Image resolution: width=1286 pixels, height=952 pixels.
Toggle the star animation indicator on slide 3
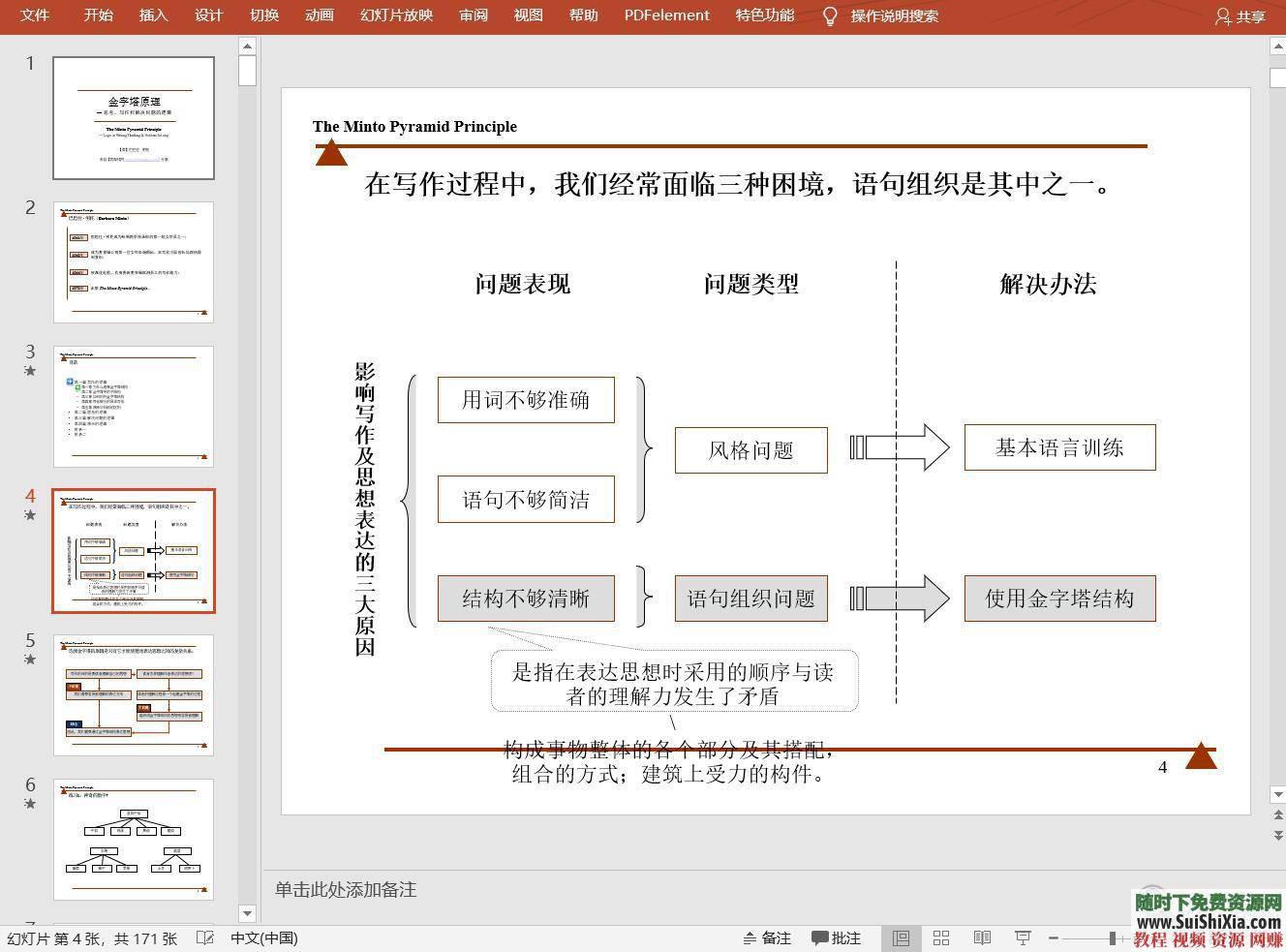(30, 371)
